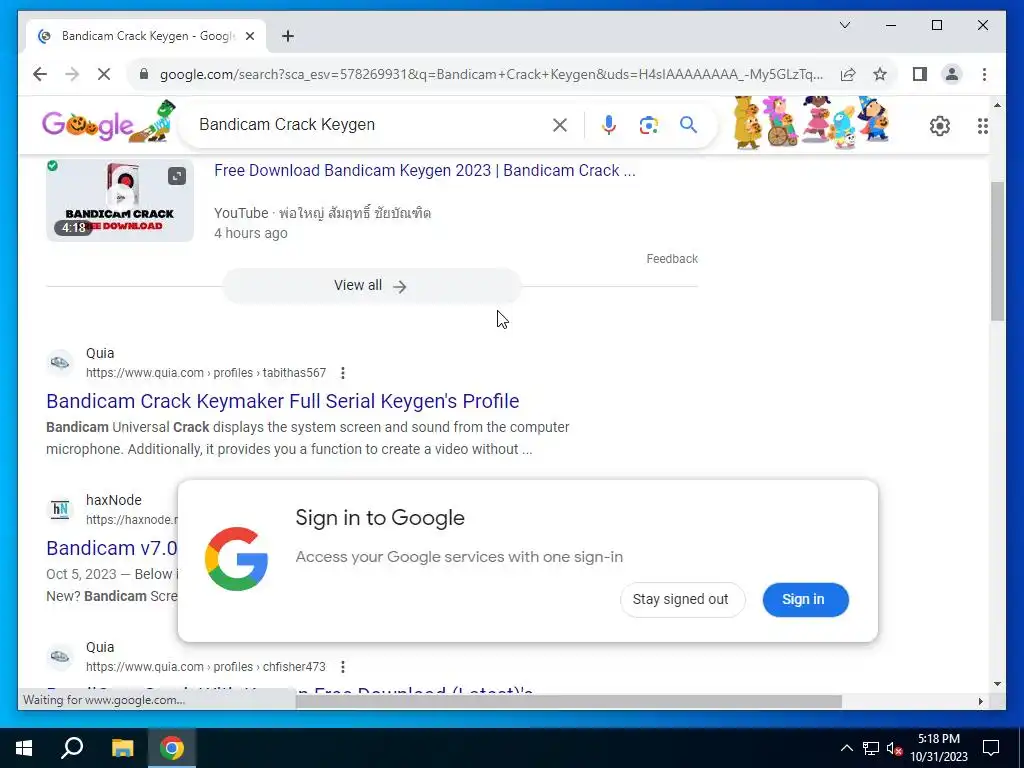Stop loading the page
Screen dimensions: 1024x768
tap(104, 74)
